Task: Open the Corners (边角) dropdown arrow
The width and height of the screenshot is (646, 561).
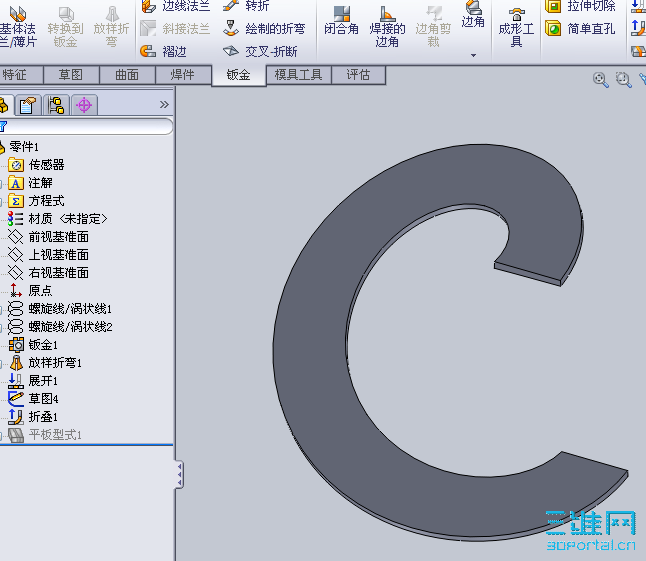Action: coord(473,55)
